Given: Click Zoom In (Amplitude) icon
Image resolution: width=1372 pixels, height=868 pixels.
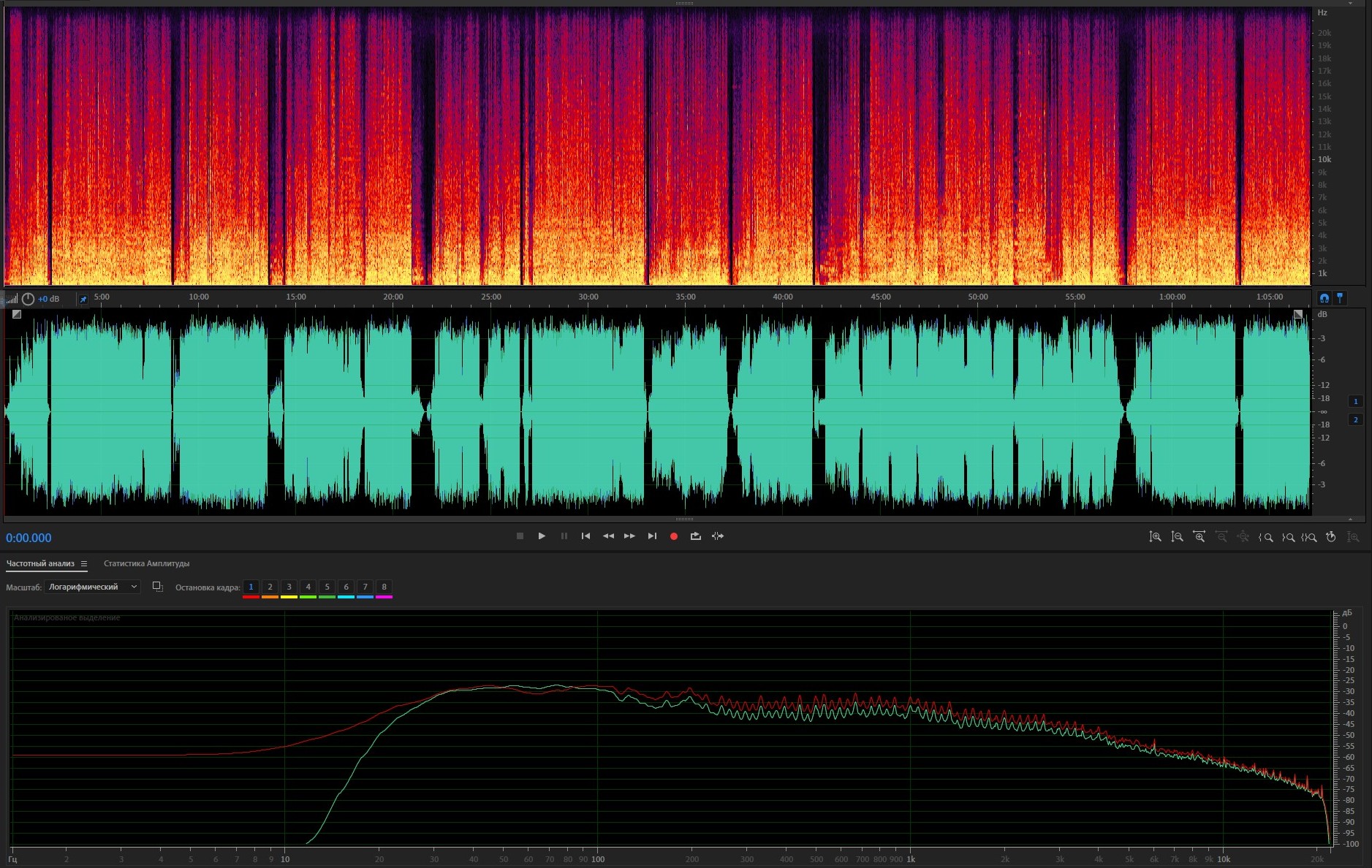Looking at the screenshot, I should [1155, 537].
